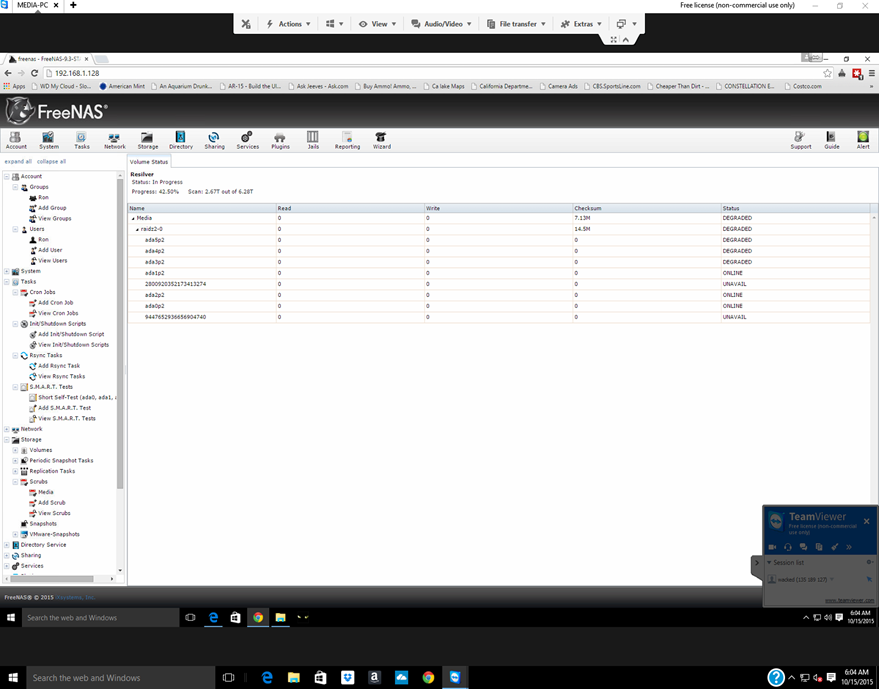Open Add S.M.A.R.T. Test item
The width and height of the screenshot is (879, 689).
[64, 408]
